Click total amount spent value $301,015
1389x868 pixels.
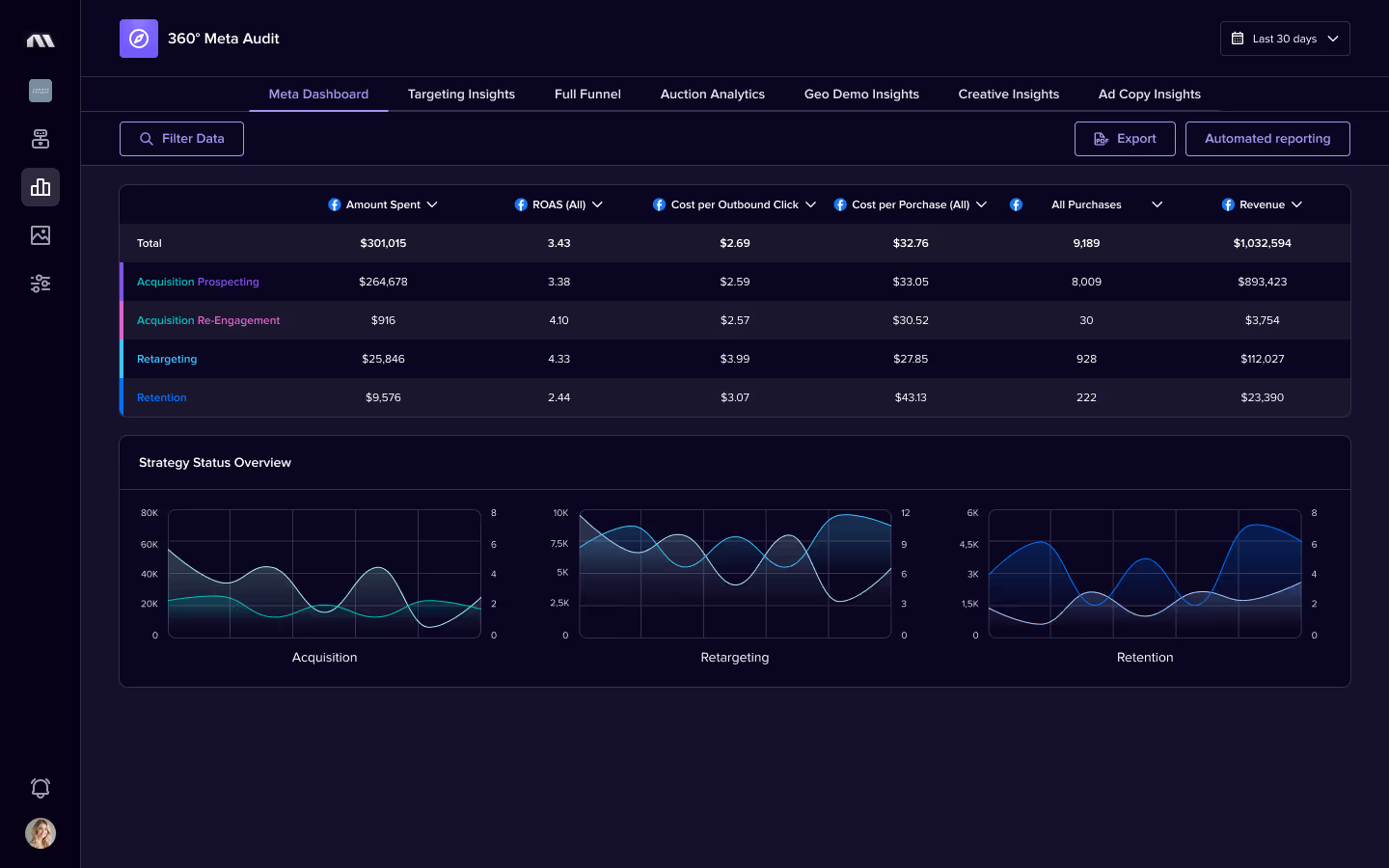[x=383, y=243]
